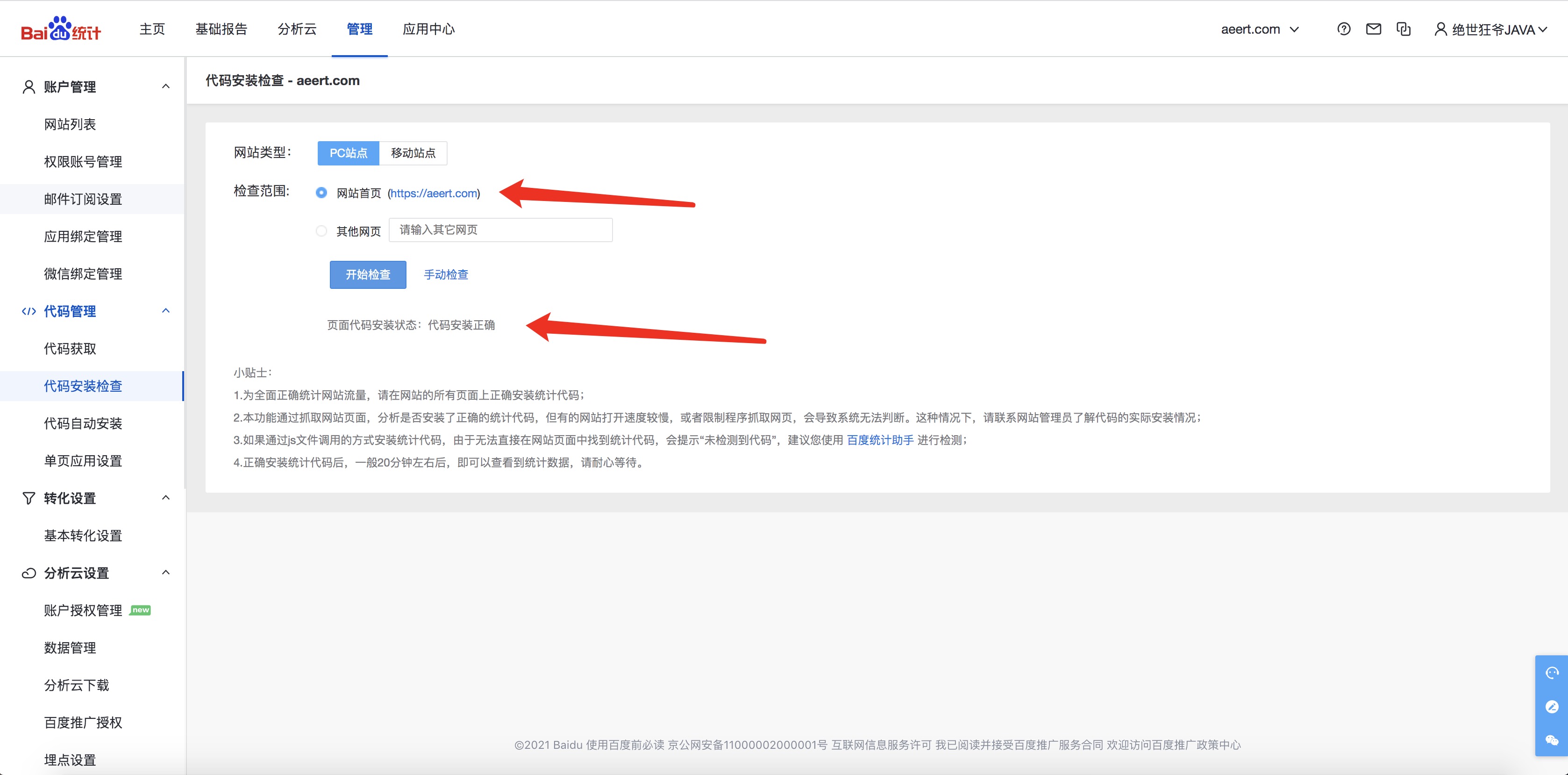Viewport: 1568px width, 775px height.
Task: Go to 应用中心 tab
Action: [x=428, y=29]
